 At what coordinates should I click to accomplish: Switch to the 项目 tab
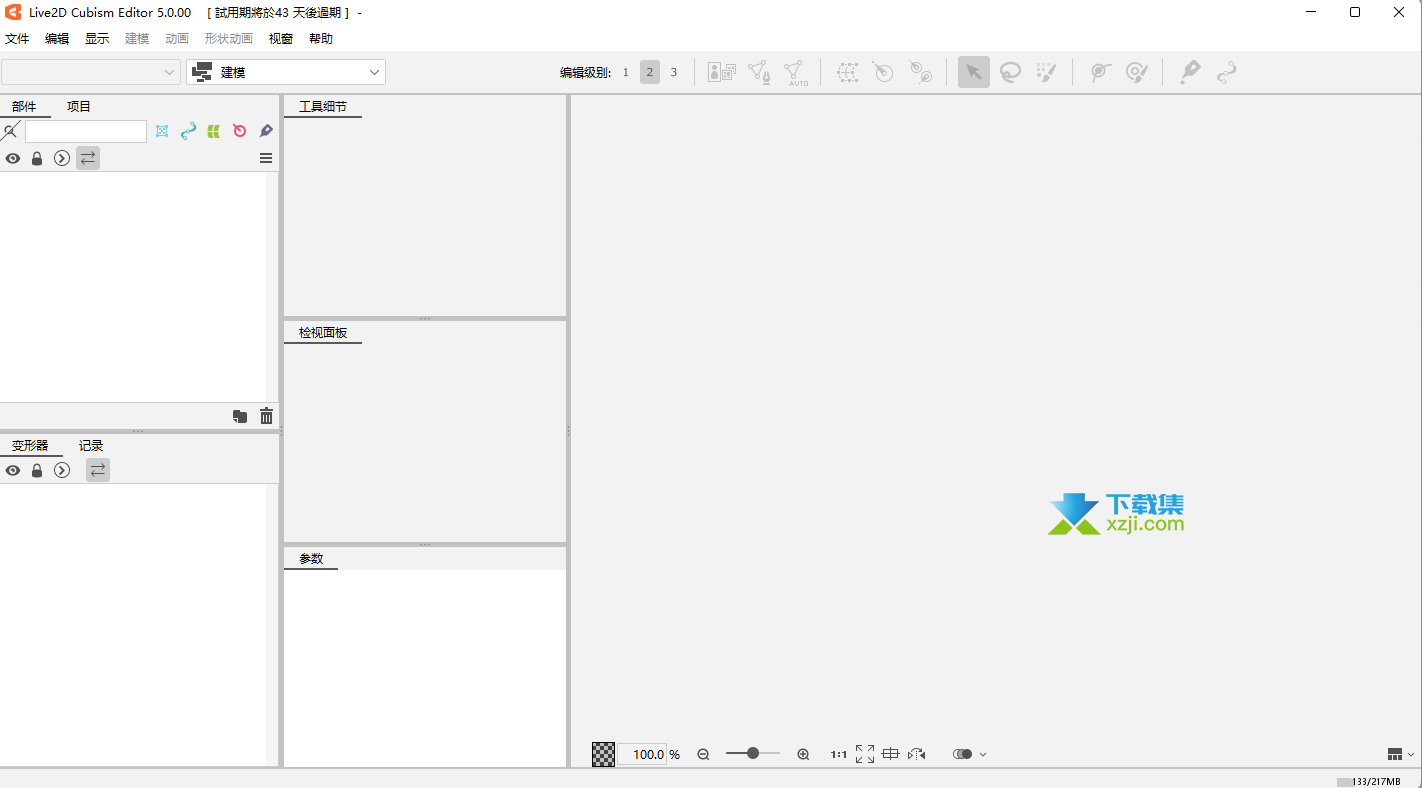pyautogui.click(x=79, y=107)
